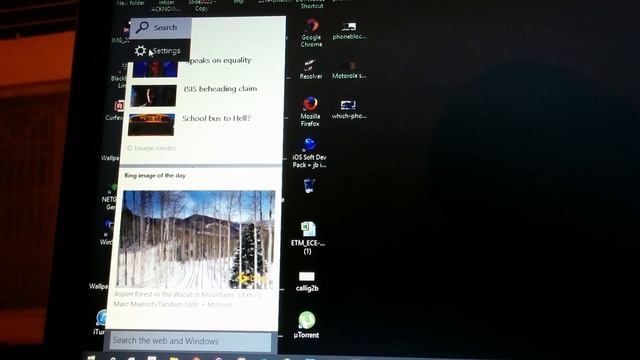
Task: Click the Search magnifier menu item
Action: pos(160,28)
